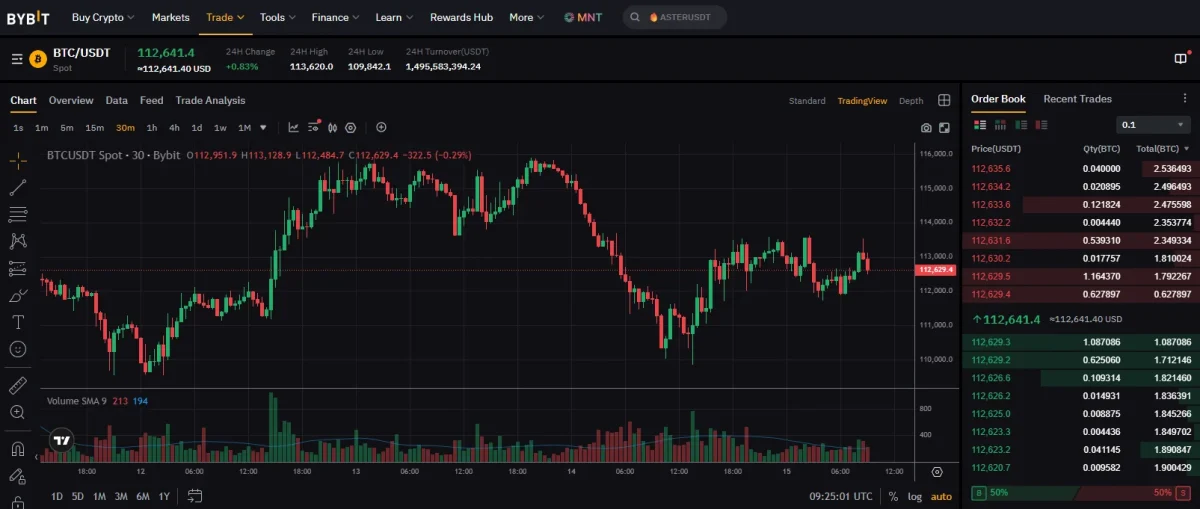Set chart interval to 4h
This screenshot has height=509, width=1200.
click(x=174, y=128)
